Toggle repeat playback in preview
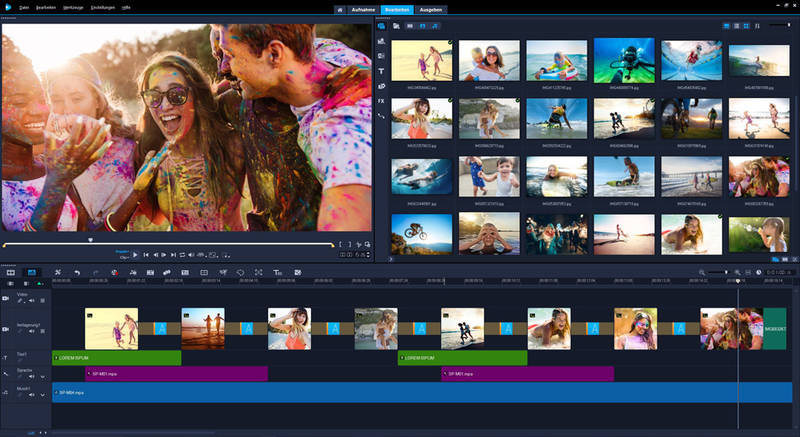800x437 pixels. (x=182, y=255)
